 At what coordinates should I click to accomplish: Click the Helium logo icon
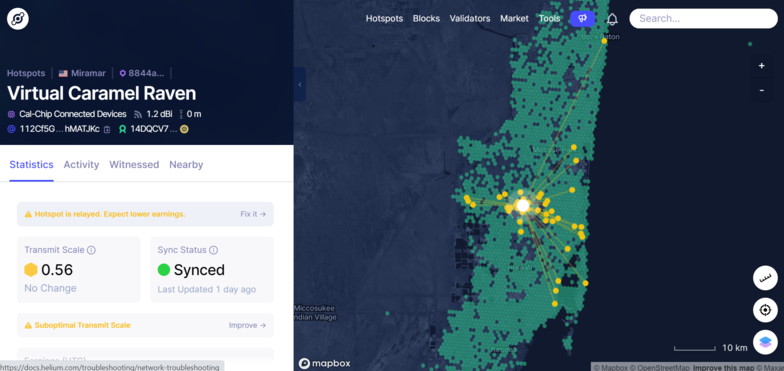18,19
